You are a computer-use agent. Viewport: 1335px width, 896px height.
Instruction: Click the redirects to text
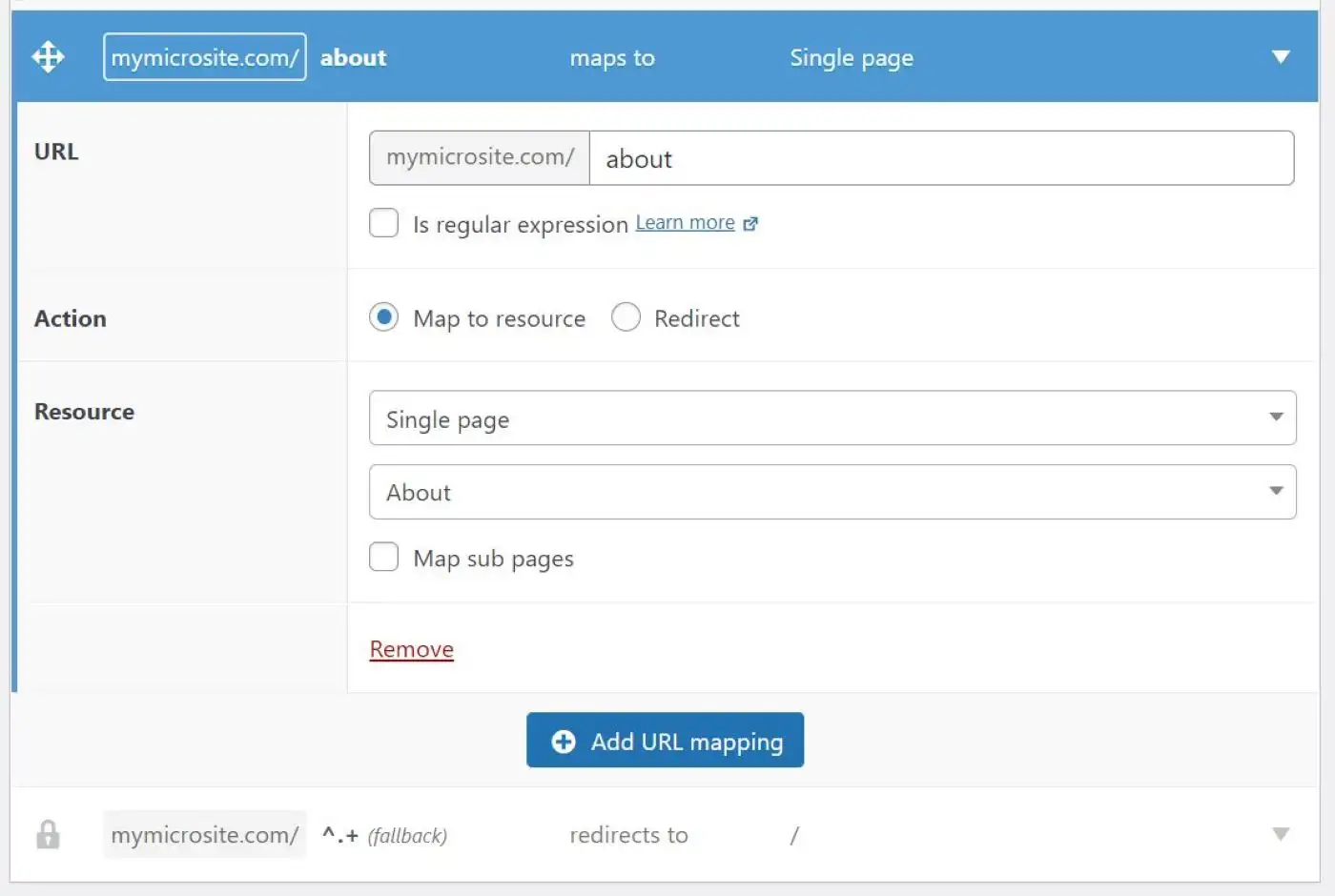628,835
